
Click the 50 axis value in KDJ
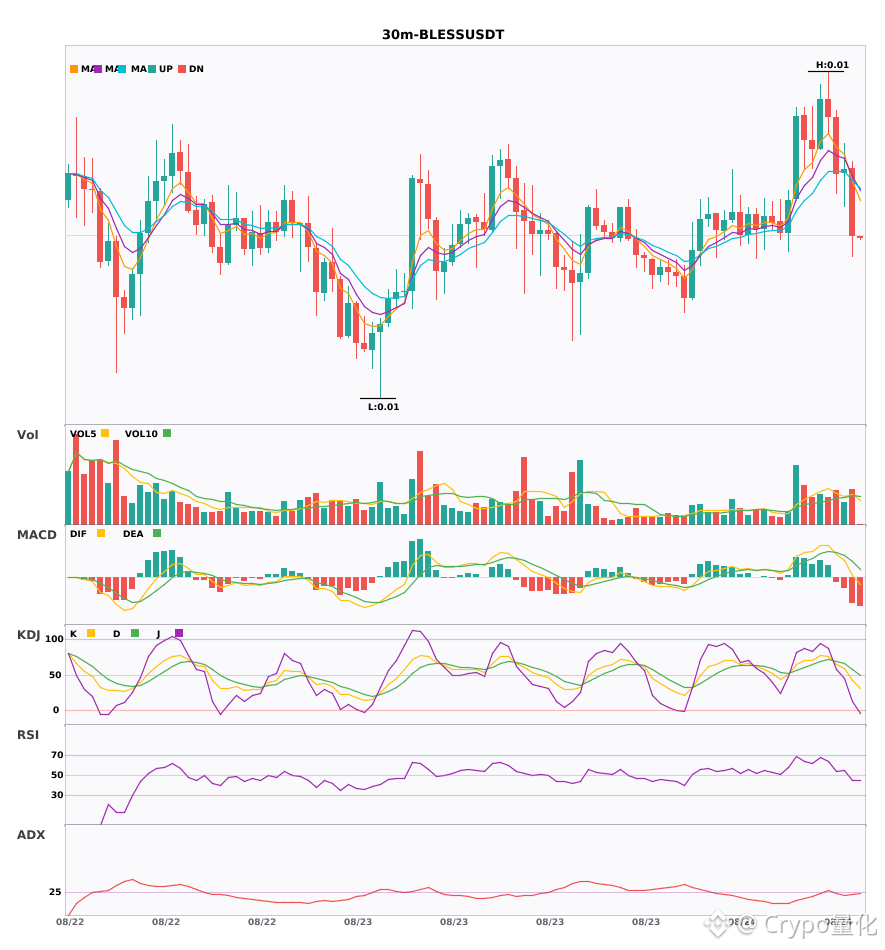click(55, 675)
